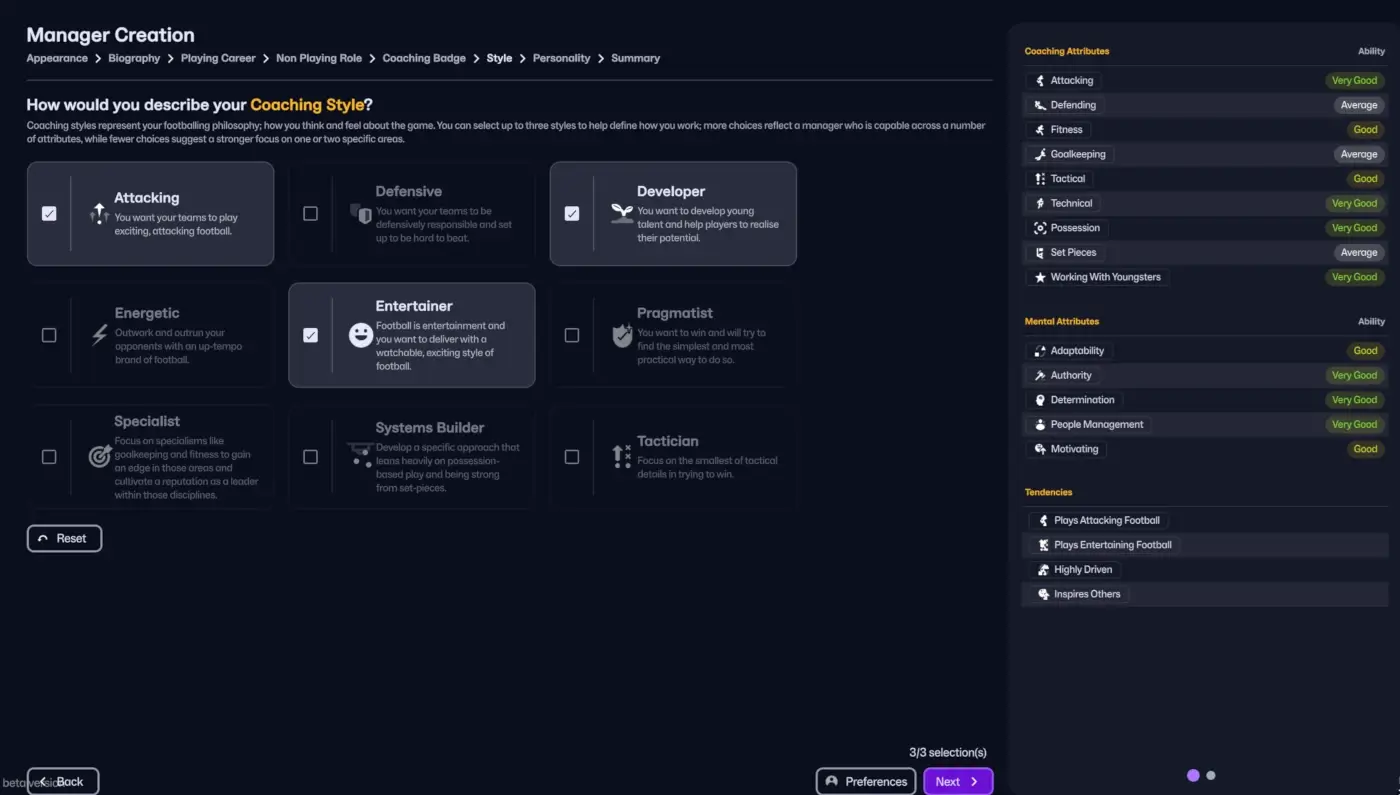
Task: Go to the Biography step
Action: click(x=134, y=58)
